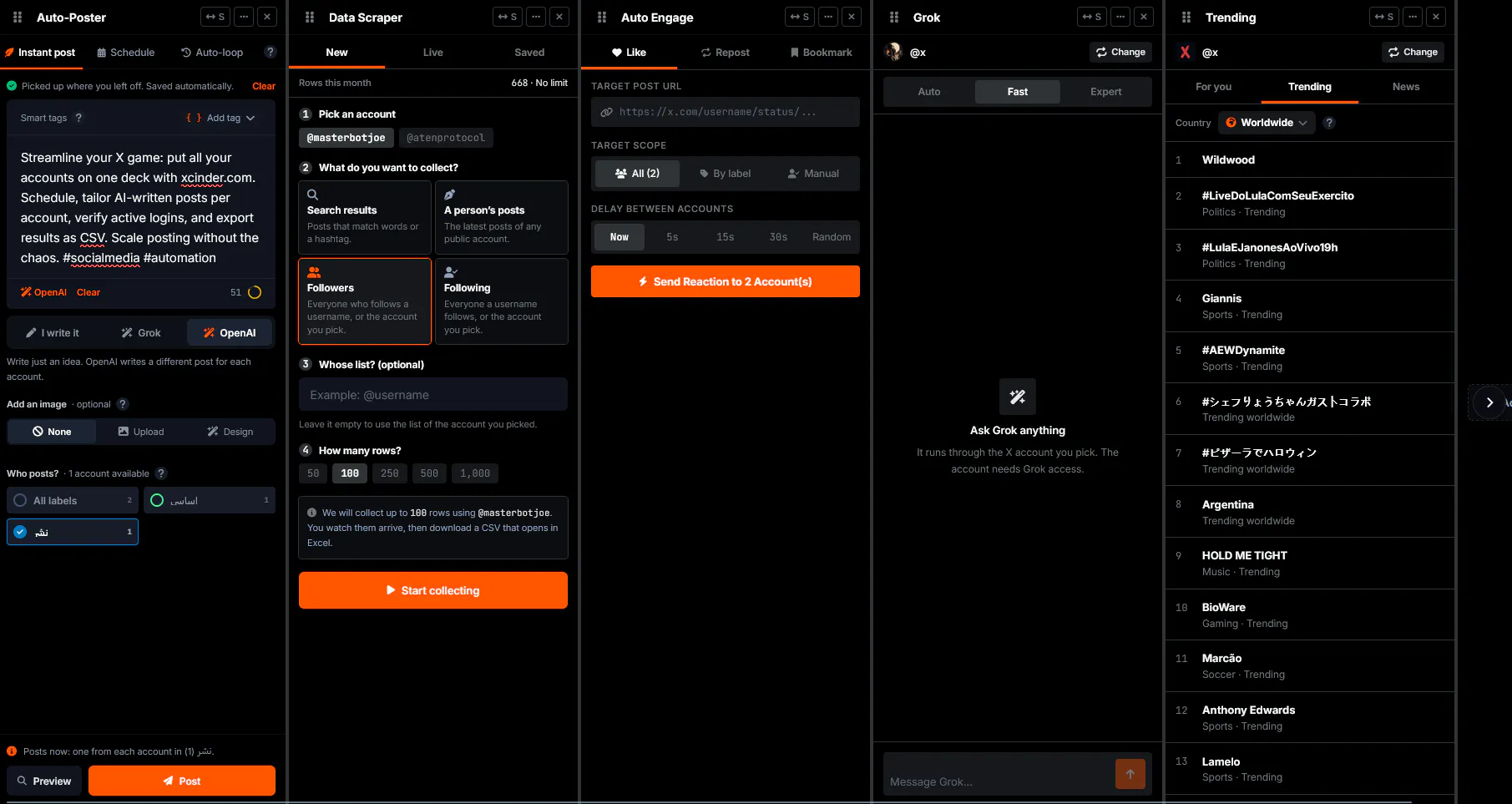The image size is (1512, 804).
Task: Switch to Auto-loop tab
Action: pos(212,52)
